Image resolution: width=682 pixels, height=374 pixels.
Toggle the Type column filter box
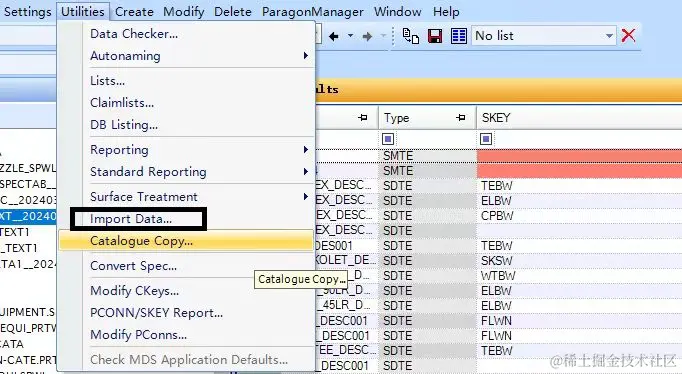coord(388,139)
